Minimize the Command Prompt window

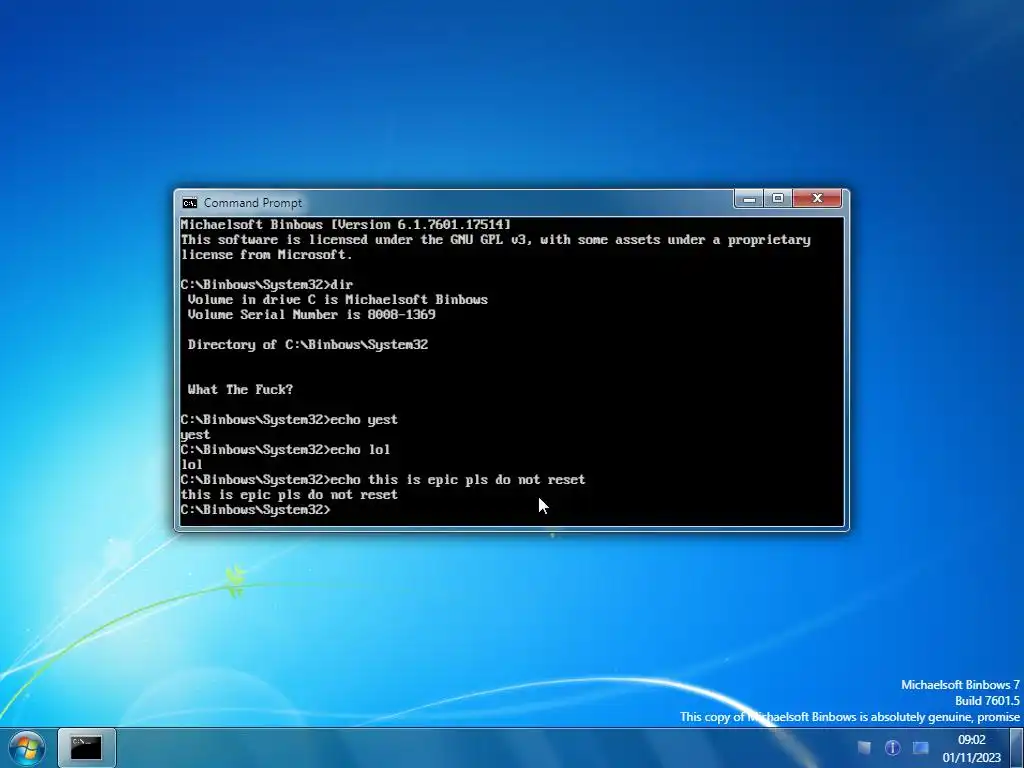tap(748, 199)
